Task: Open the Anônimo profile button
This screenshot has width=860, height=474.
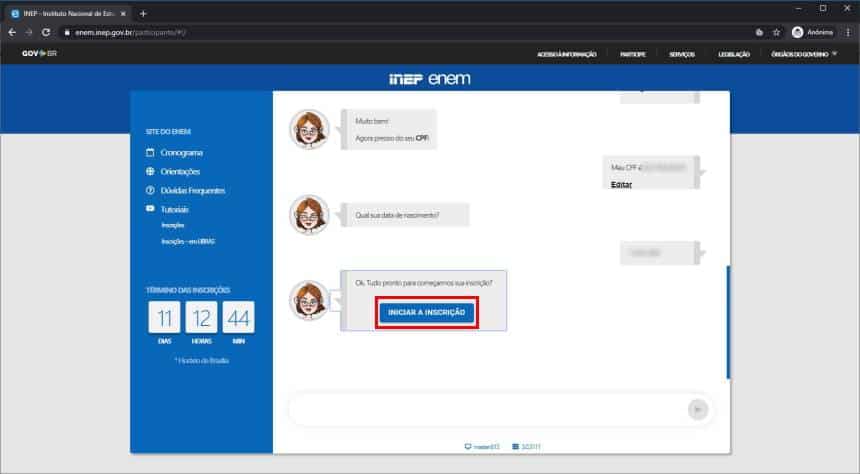Action: [x=813, y=32]
